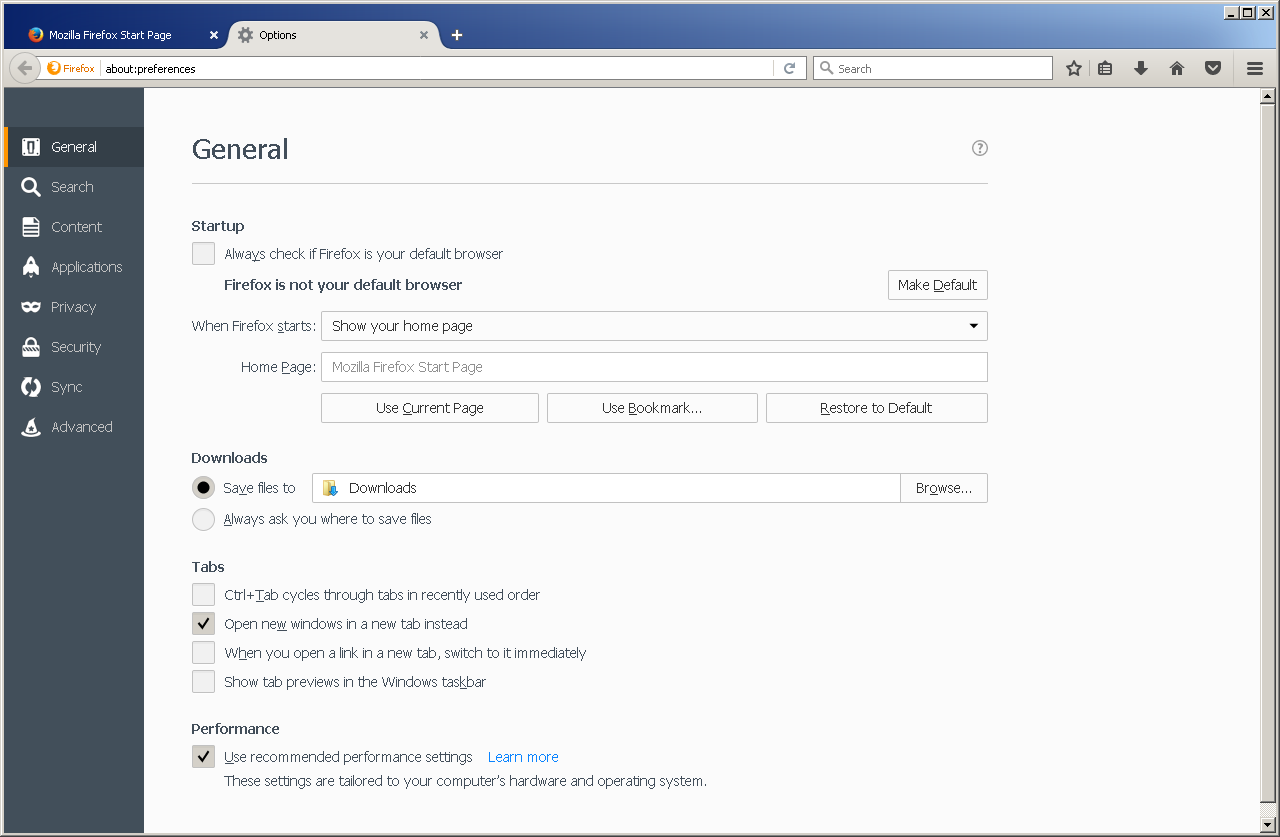The width and height of the screenshot is (1280, 837).
Task: Click the Privacy sidebar mask icon
Action: (31, 307)
